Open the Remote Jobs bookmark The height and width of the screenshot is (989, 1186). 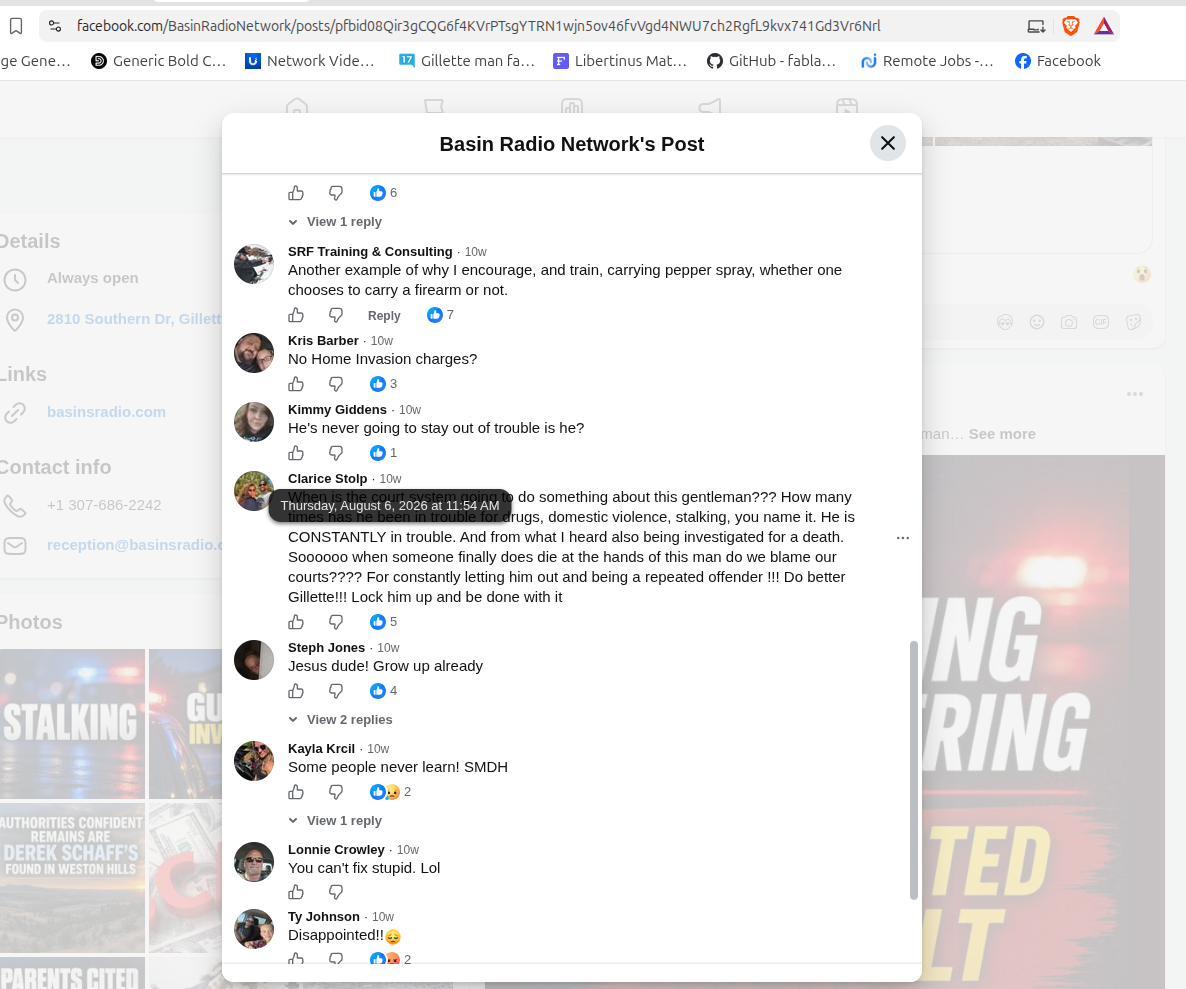(927, 61)
